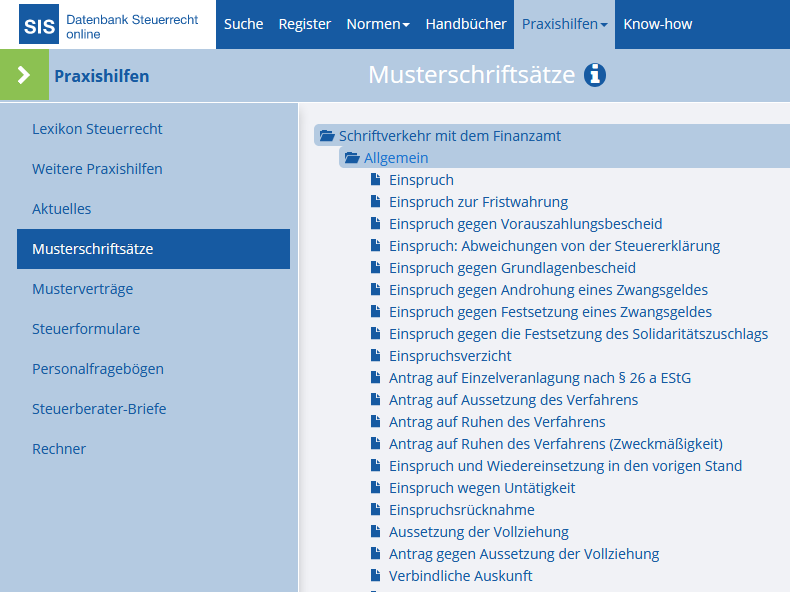
Task: Click the green sidebar collapse arrow
Action: [x=24, y=75]
